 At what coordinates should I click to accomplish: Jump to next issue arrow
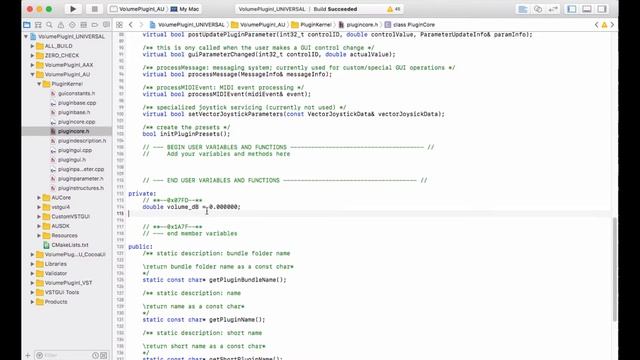point(612,25)
